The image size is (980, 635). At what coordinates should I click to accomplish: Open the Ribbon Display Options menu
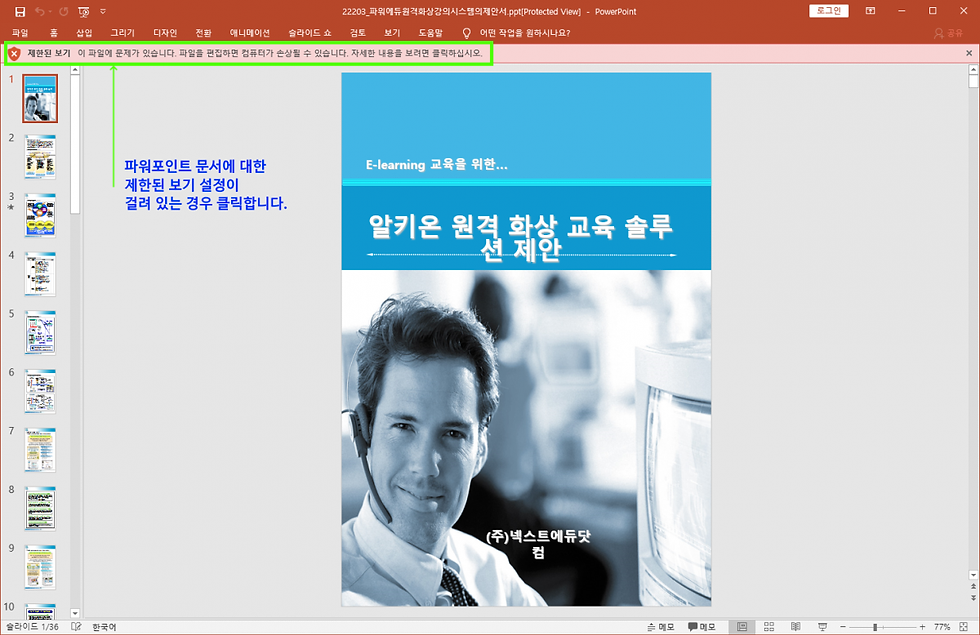[x=870, y=11]
